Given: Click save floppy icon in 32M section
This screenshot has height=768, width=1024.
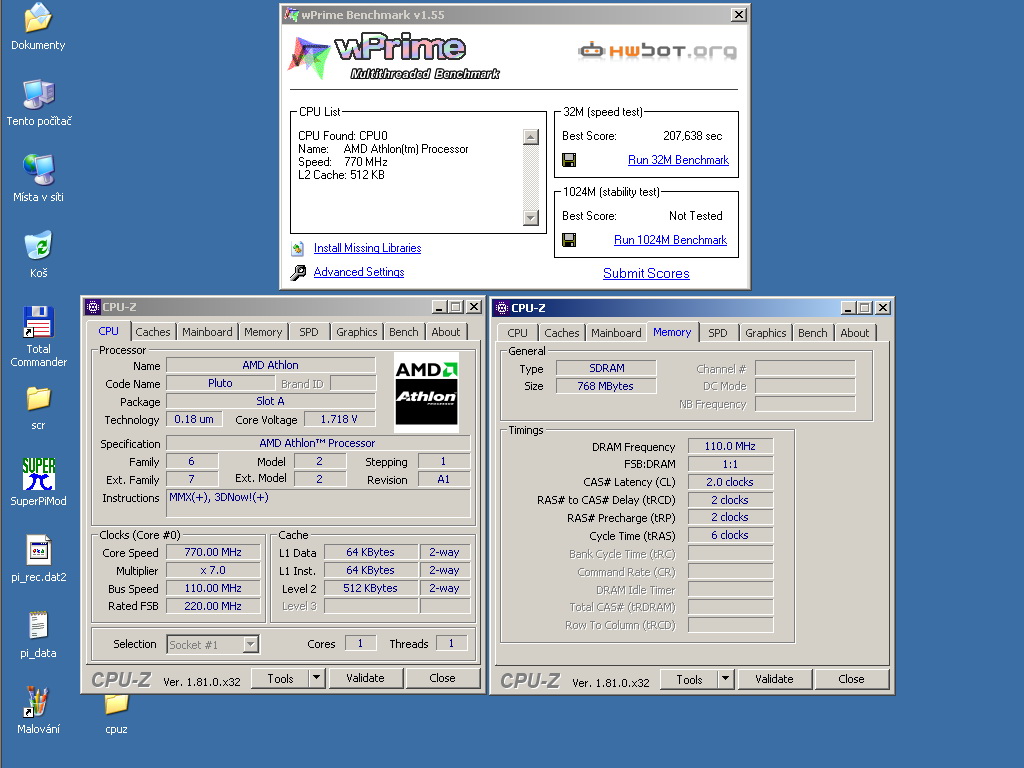Looking at the screenshot, I should [569, 160].
